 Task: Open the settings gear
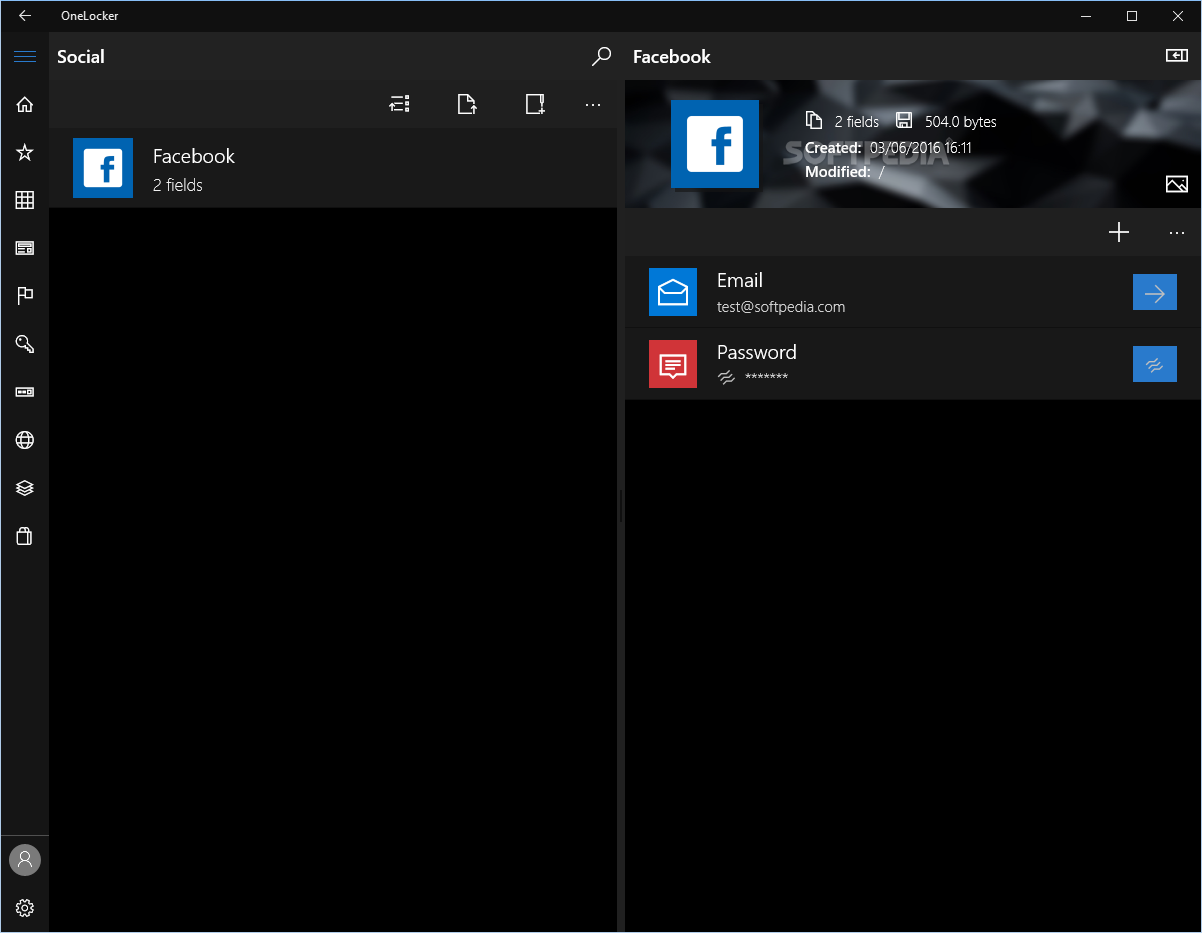coord(25,908)
